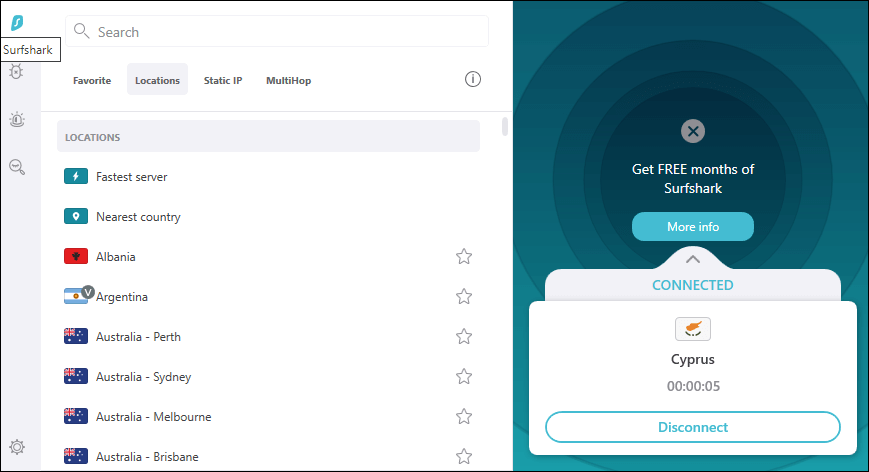The width and height of the screenshot is (869, 472).
Task: Click the Australia - Melbourne flag icon
Action: pos(76,416)
